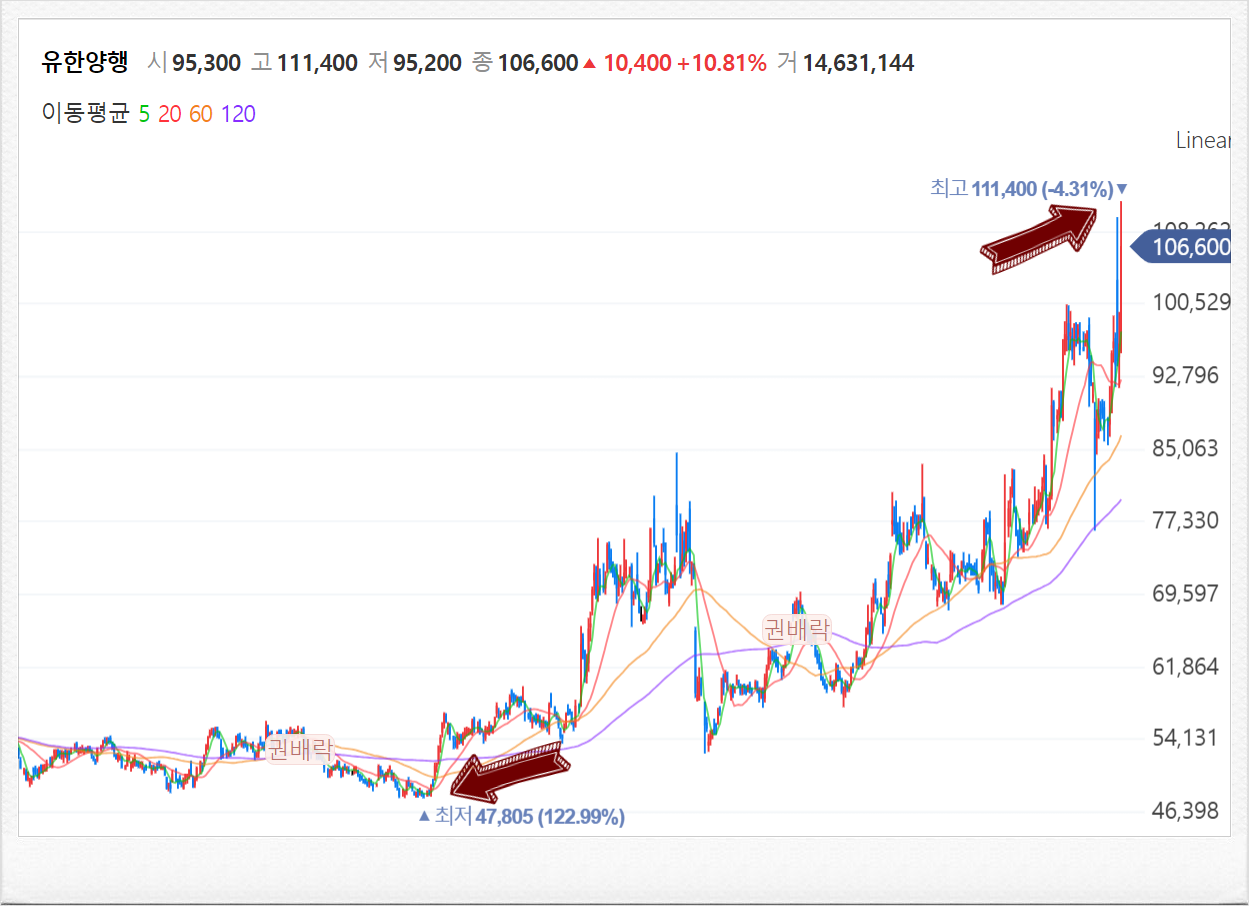
Task: Click the closing price 106,600 in header
Action: tap(538, 63)
